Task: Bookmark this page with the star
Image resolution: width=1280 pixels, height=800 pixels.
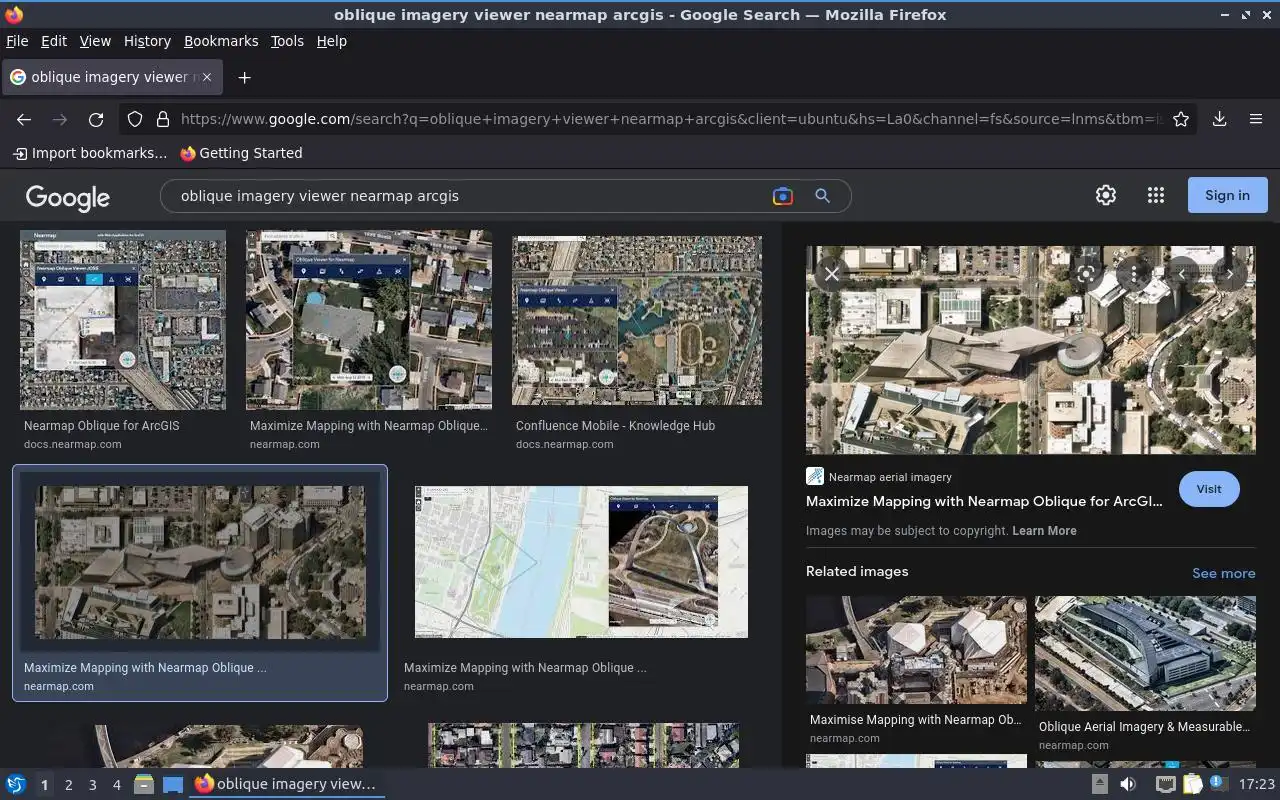Action: tap(1181, 119)
